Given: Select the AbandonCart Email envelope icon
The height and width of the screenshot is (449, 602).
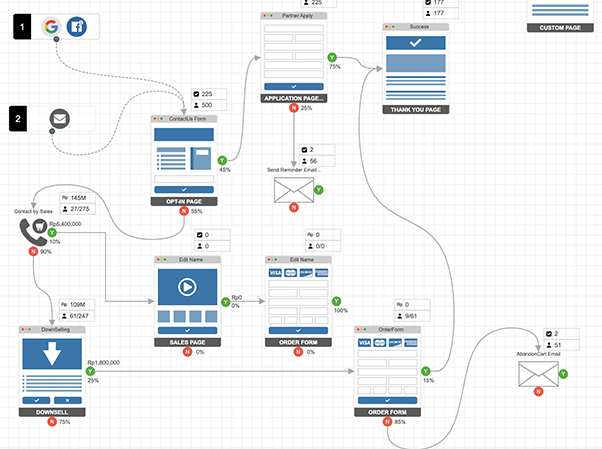Looking at the screenshot, I should 540,375.
